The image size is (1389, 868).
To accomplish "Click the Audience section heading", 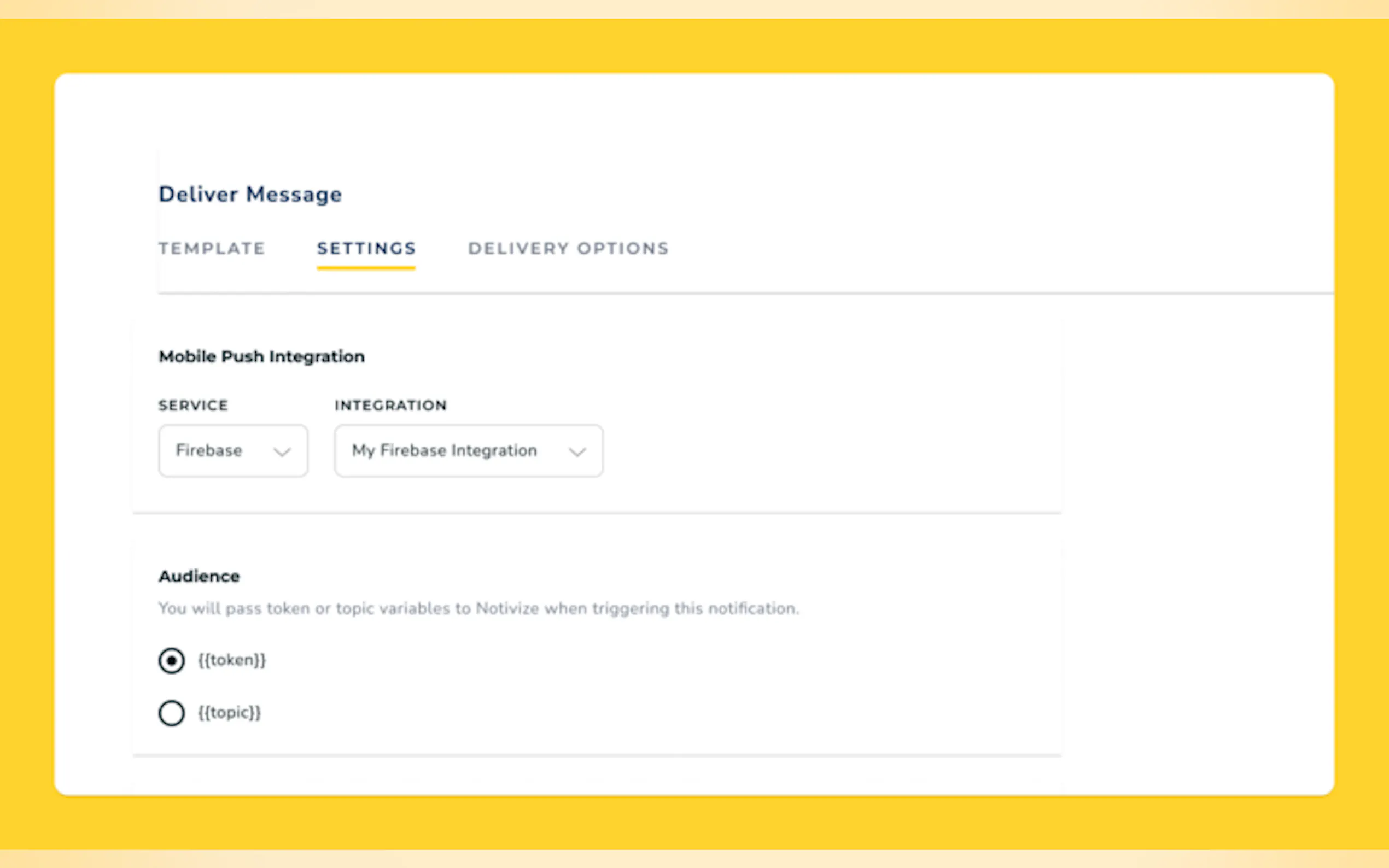I will (199, 576).
